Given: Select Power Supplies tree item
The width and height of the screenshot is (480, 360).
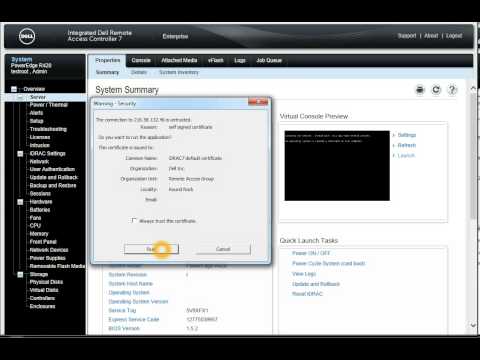Looking at the screenshot, I should point(48,258).
